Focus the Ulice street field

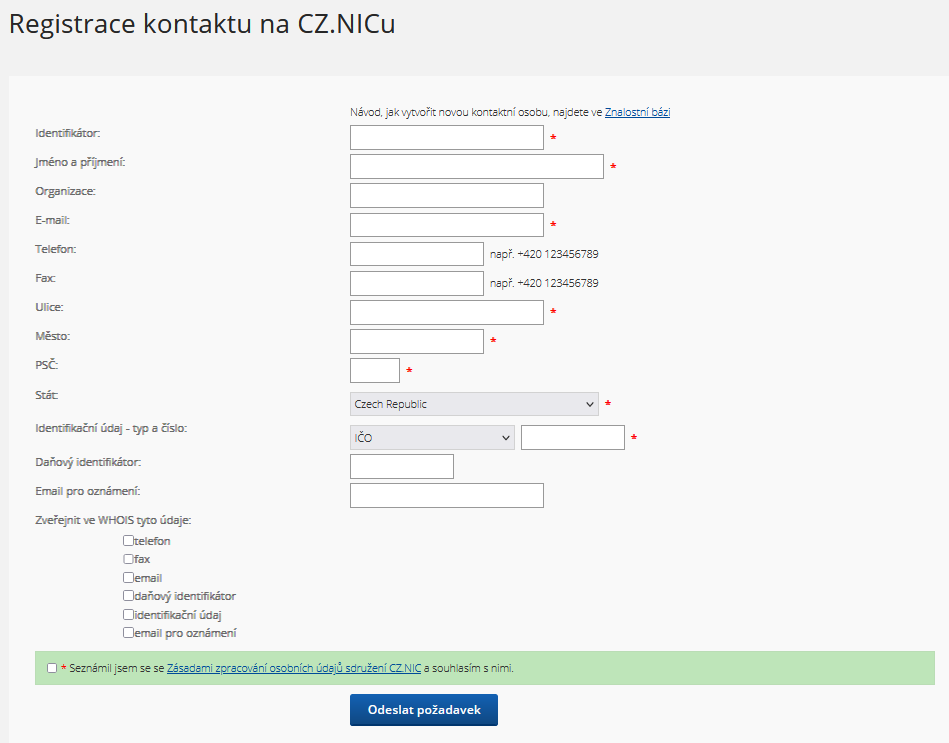click(447, 312)
